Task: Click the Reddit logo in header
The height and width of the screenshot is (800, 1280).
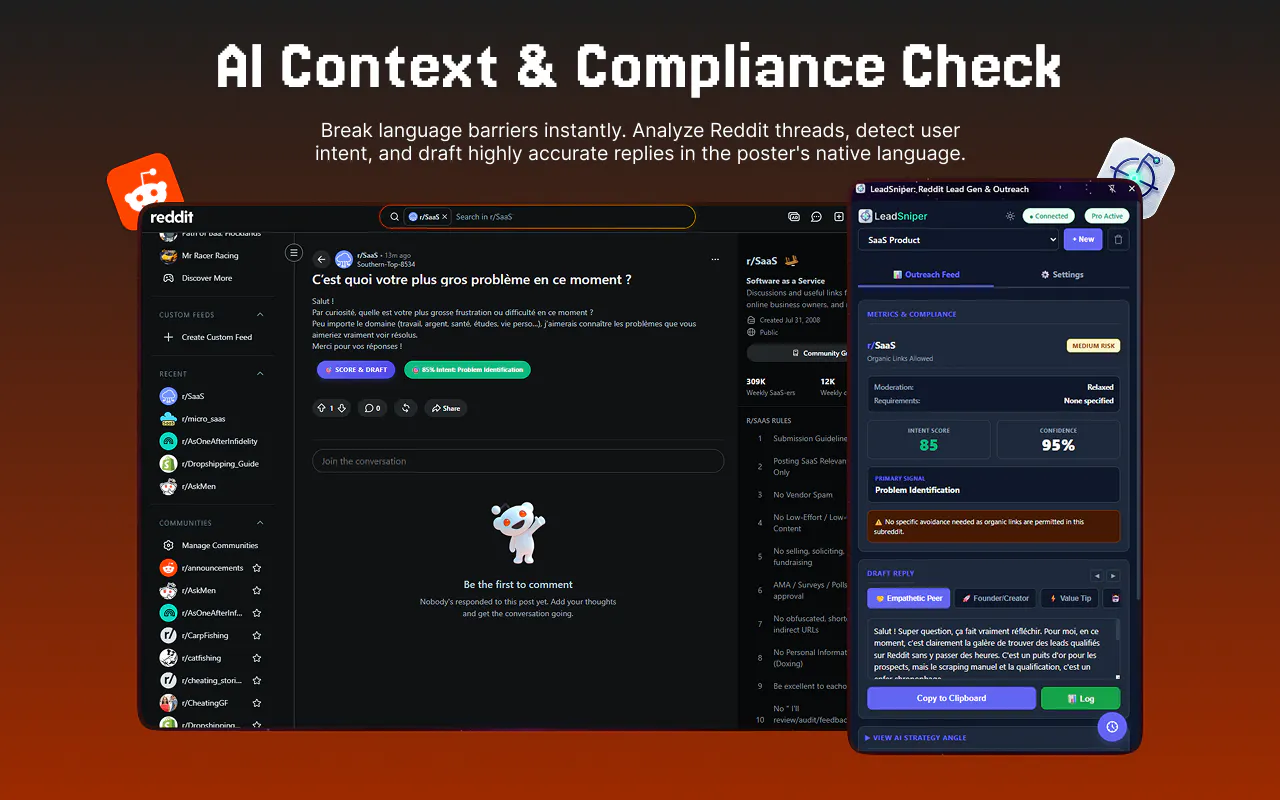Action: point(172,217)
